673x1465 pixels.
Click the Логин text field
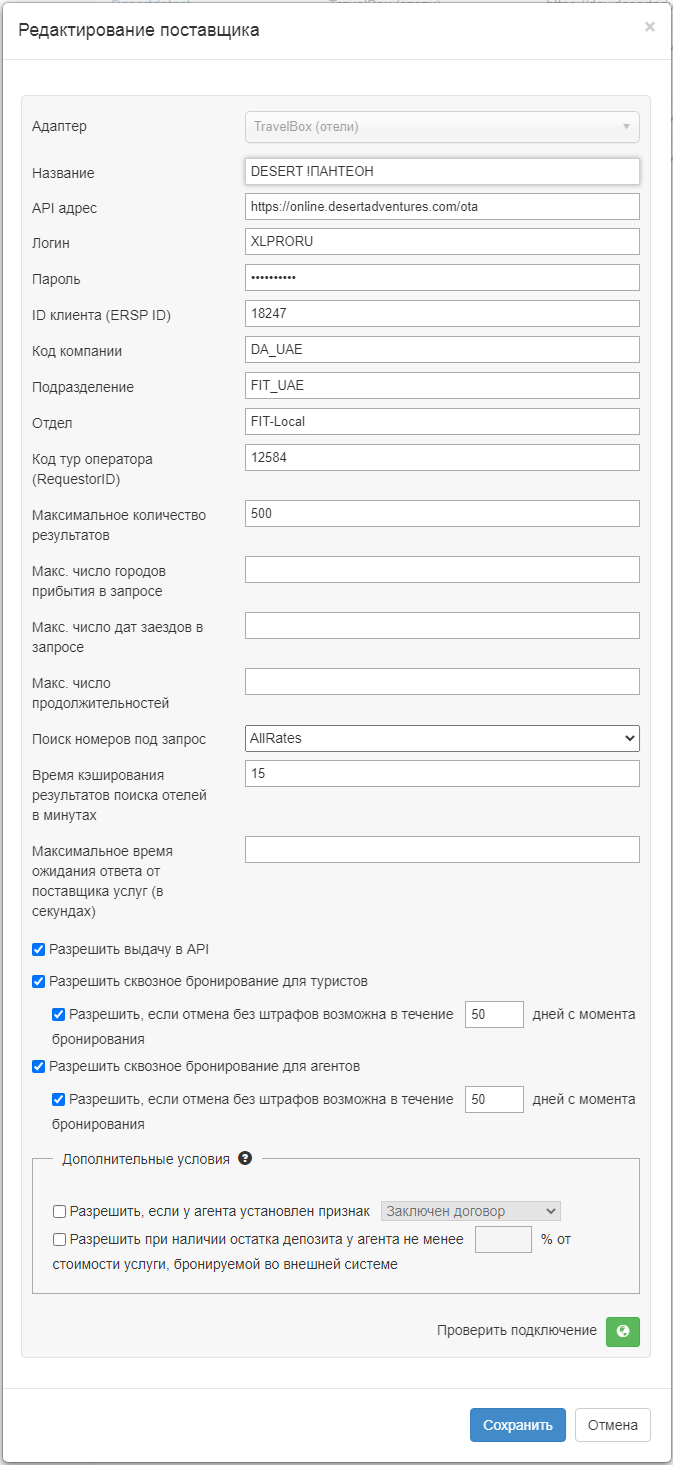click(x=442, y=242)
